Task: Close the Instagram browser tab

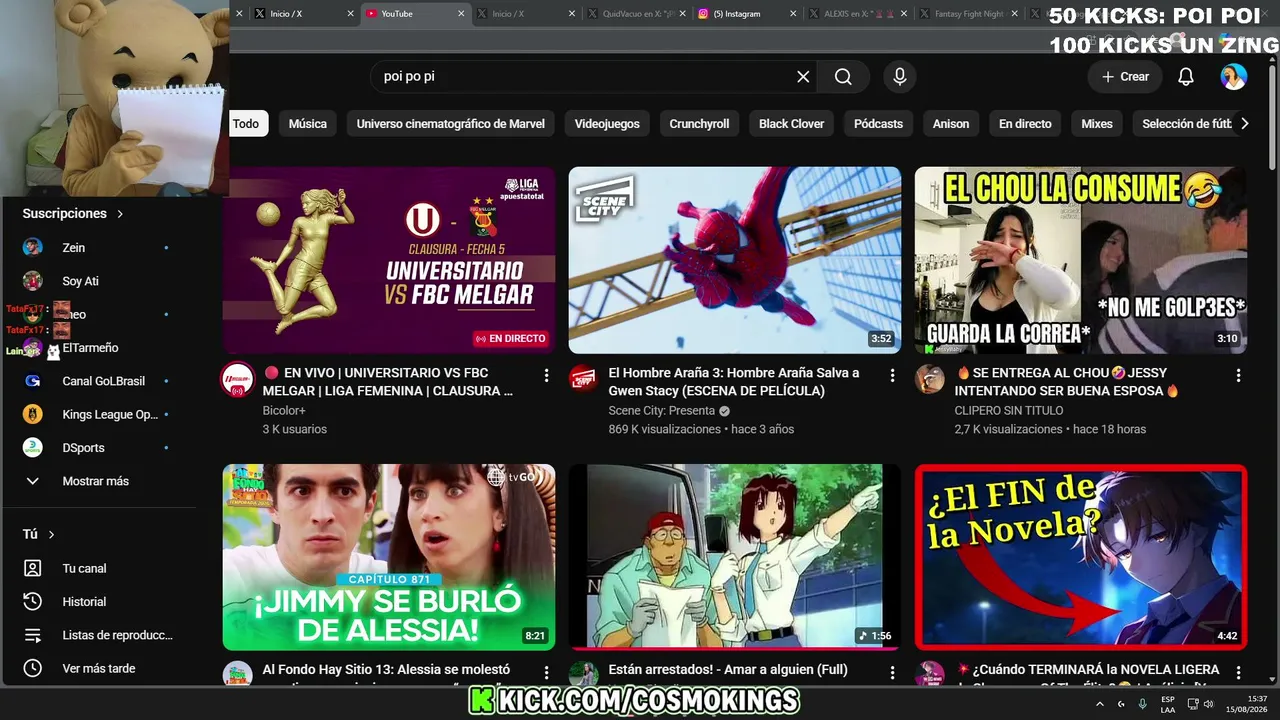Action: click(792, 14)
